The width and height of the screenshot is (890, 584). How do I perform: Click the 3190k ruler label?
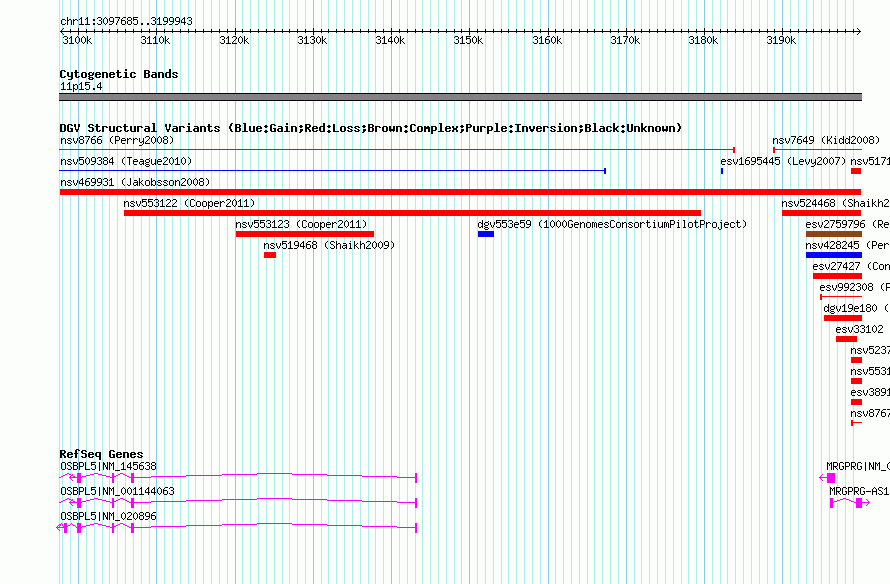pos(781,40)
